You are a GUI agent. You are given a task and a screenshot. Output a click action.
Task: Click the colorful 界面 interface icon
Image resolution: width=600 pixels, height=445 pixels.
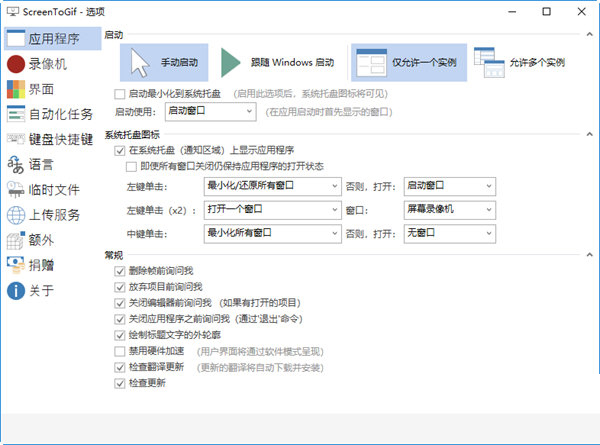pos(16,89)
